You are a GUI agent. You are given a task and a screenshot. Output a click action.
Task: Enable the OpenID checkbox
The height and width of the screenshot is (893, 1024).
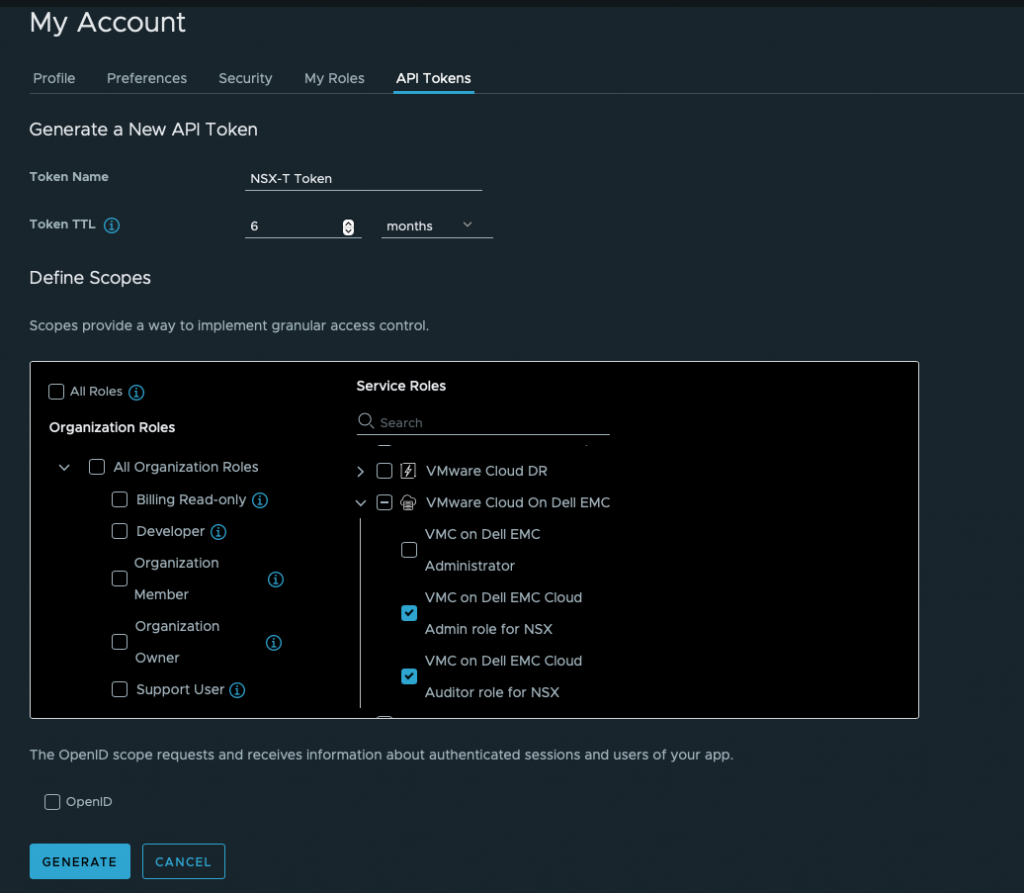53,802
